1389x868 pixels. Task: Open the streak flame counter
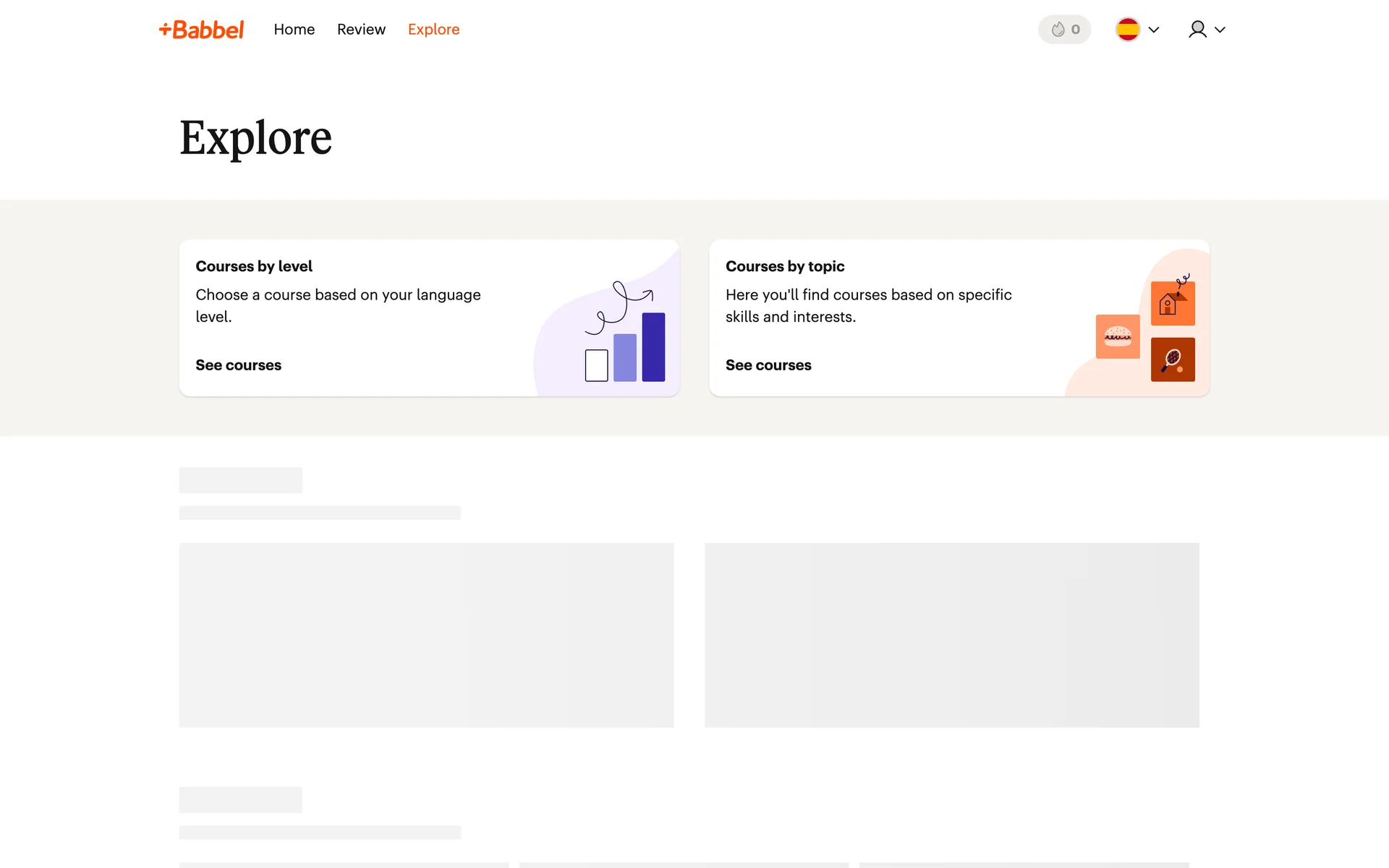pyautogui.click(x=1064, y=30)
